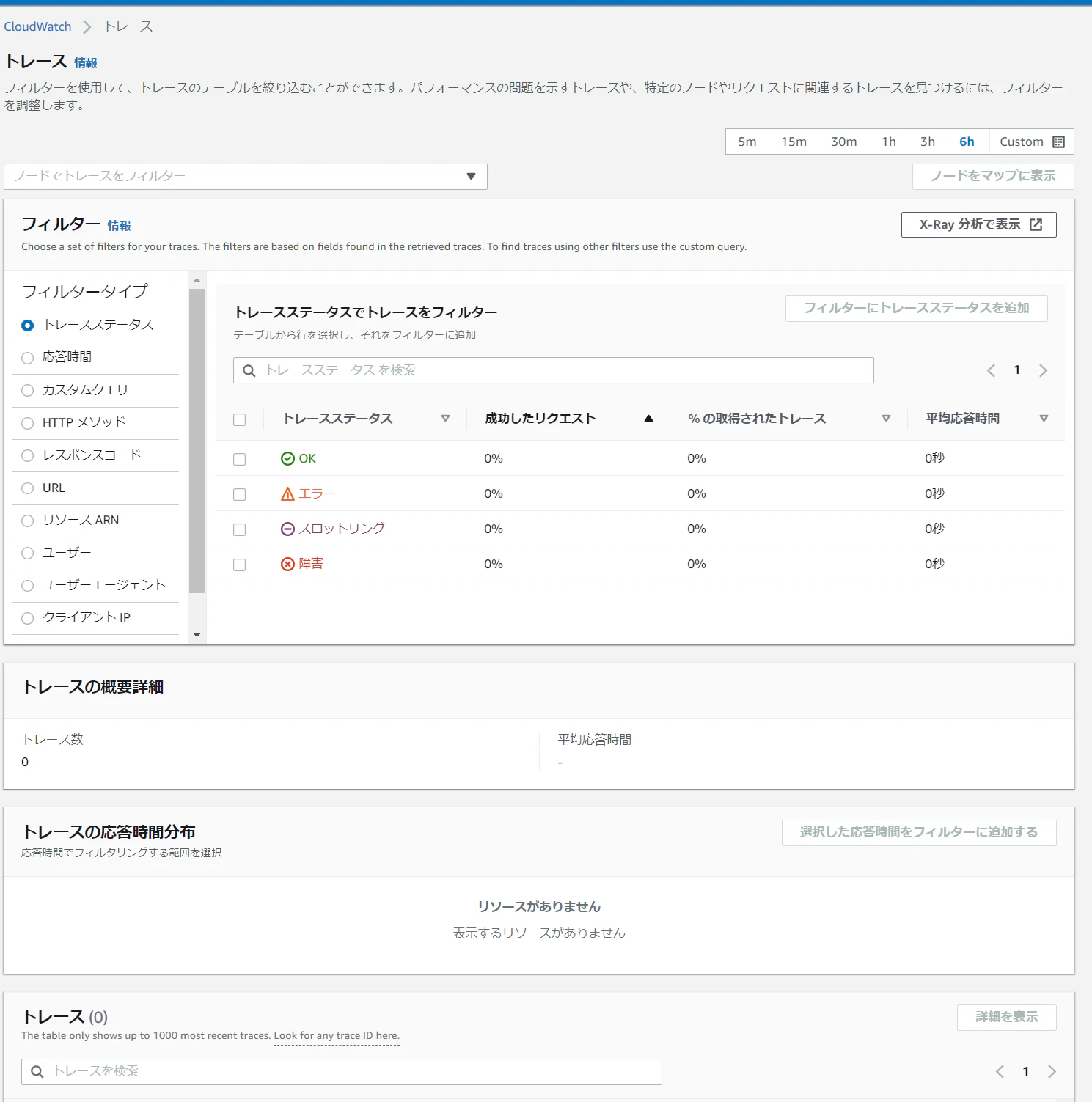Tick the checkbox for the 障害 row
Screen dimensions: 1092x1102
[239, 565]
